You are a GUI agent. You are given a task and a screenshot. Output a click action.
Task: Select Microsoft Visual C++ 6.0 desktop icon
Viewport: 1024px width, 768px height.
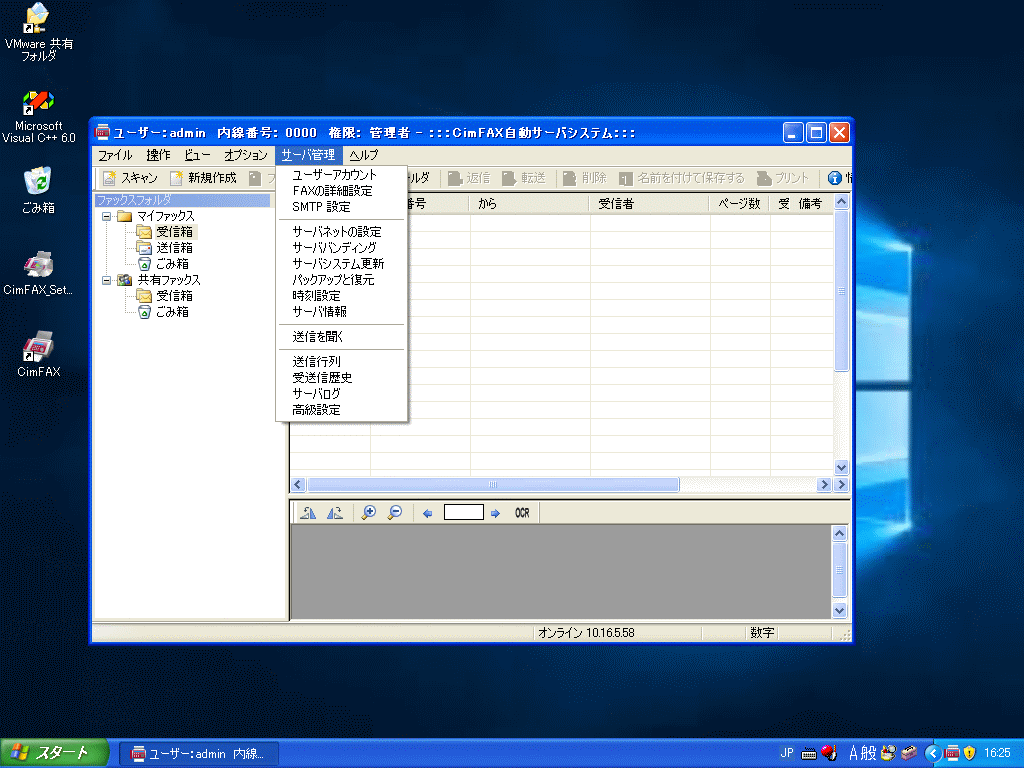click(39, 118)
